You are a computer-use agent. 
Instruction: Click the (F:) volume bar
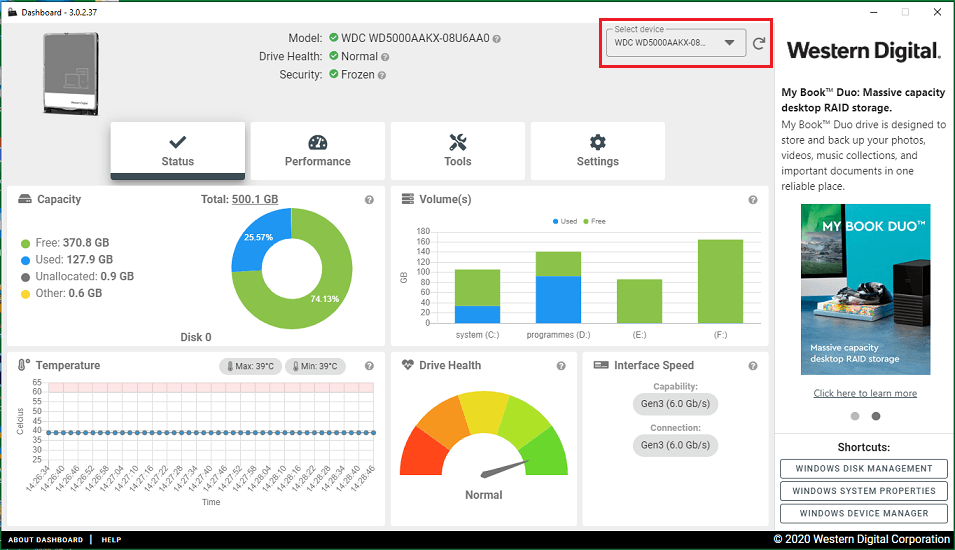721,281
